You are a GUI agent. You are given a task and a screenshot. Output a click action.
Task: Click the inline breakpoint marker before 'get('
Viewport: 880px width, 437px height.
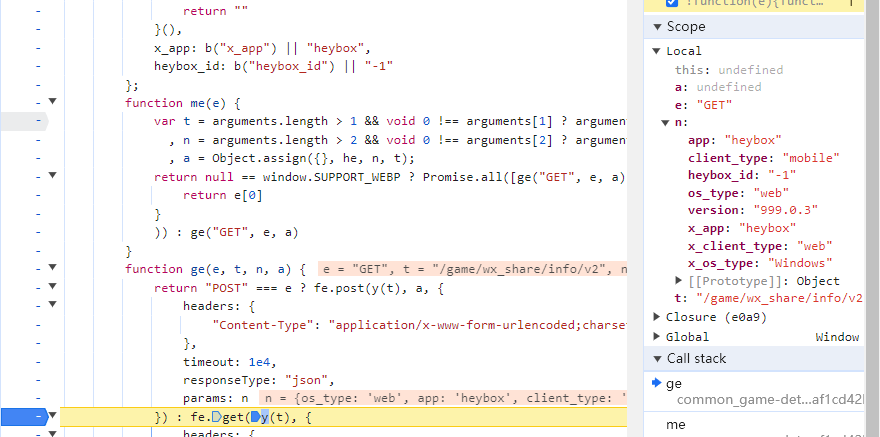coord(217,417)
